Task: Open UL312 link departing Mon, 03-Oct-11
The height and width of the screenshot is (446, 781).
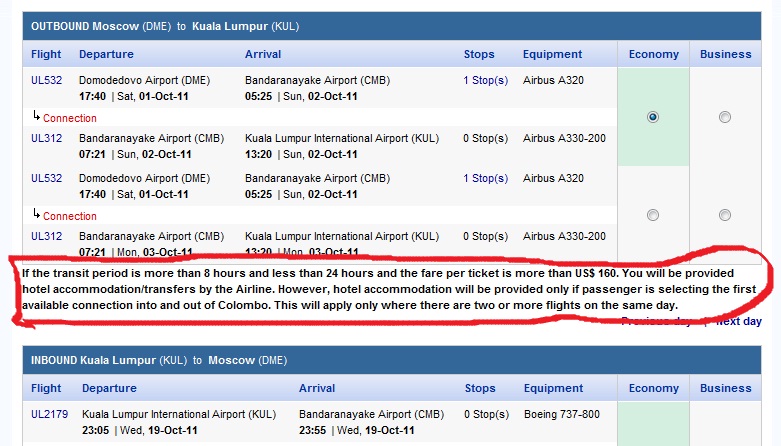Action: pos(46,236)
